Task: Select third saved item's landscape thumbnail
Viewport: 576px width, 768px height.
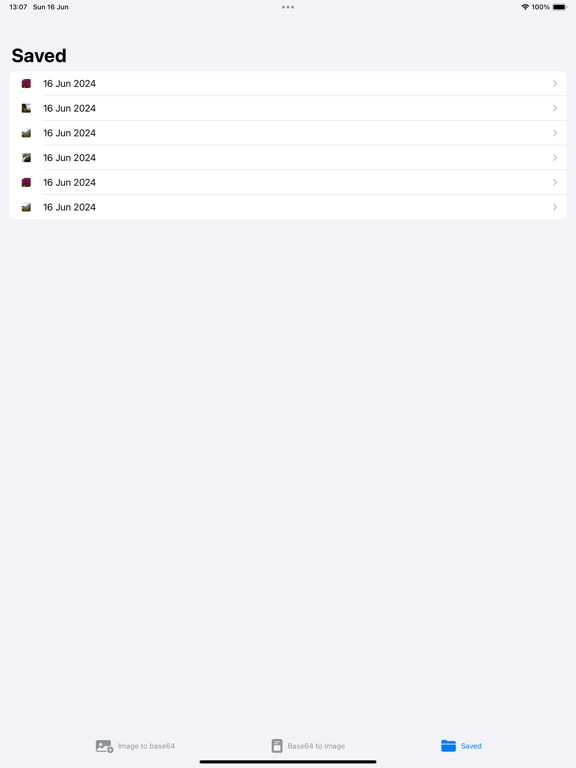Action: tap(26, 133)
